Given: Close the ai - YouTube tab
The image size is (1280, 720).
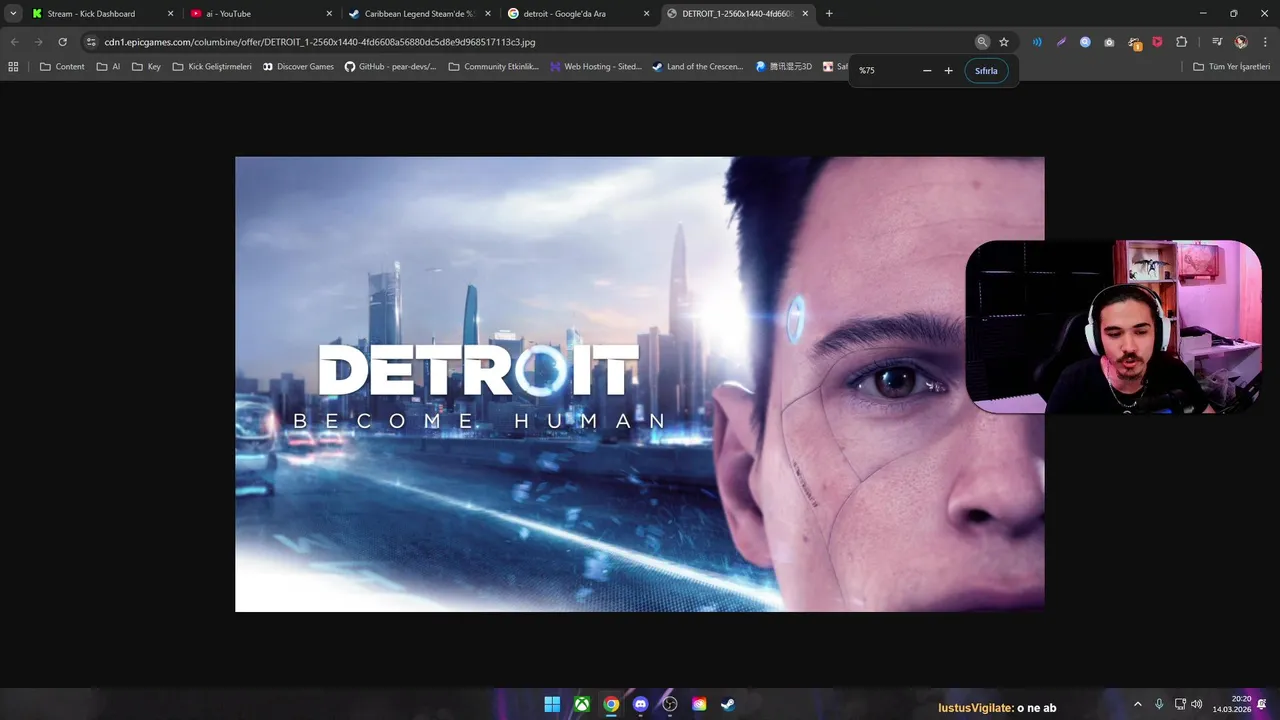Looking at the screenshot, I should [x=329, y=14].
